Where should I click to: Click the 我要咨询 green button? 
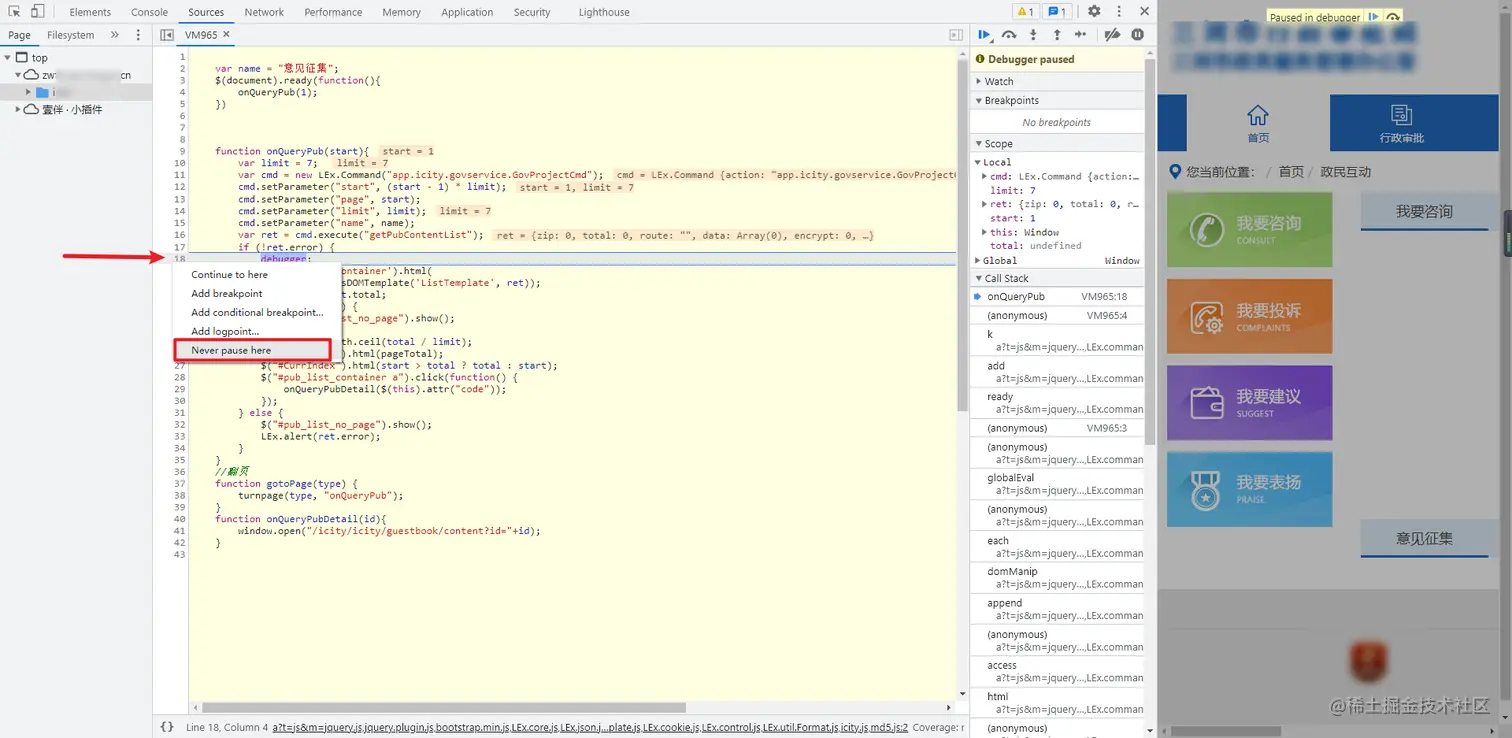[1249, 229]
